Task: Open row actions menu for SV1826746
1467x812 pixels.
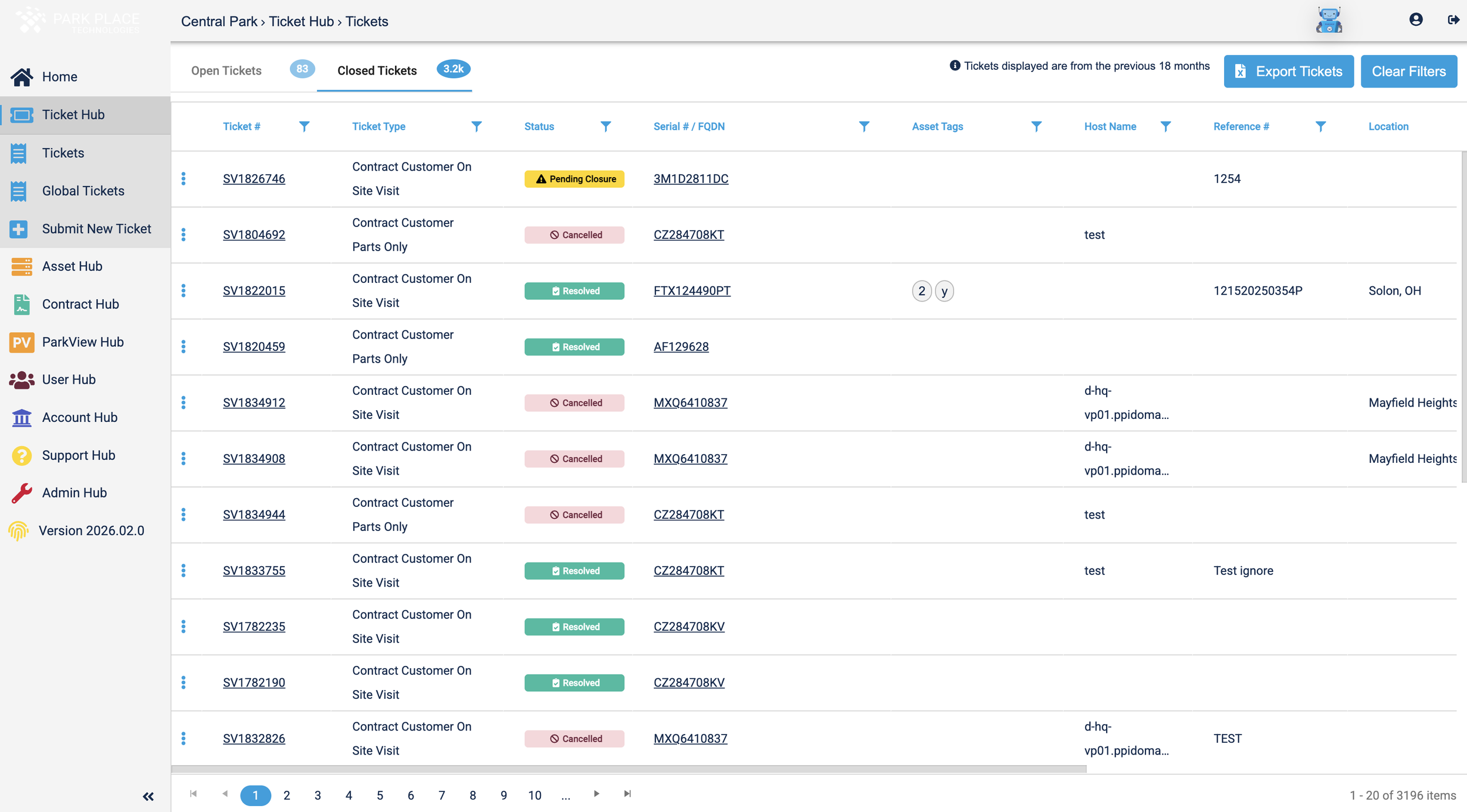Action: [x=184, y=179]
